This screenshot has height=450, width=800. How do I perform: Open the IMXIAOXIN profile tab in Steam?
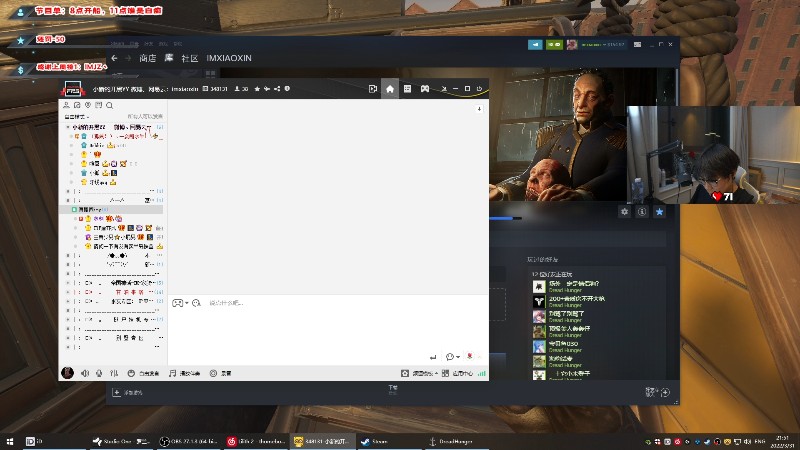(229, 58)
